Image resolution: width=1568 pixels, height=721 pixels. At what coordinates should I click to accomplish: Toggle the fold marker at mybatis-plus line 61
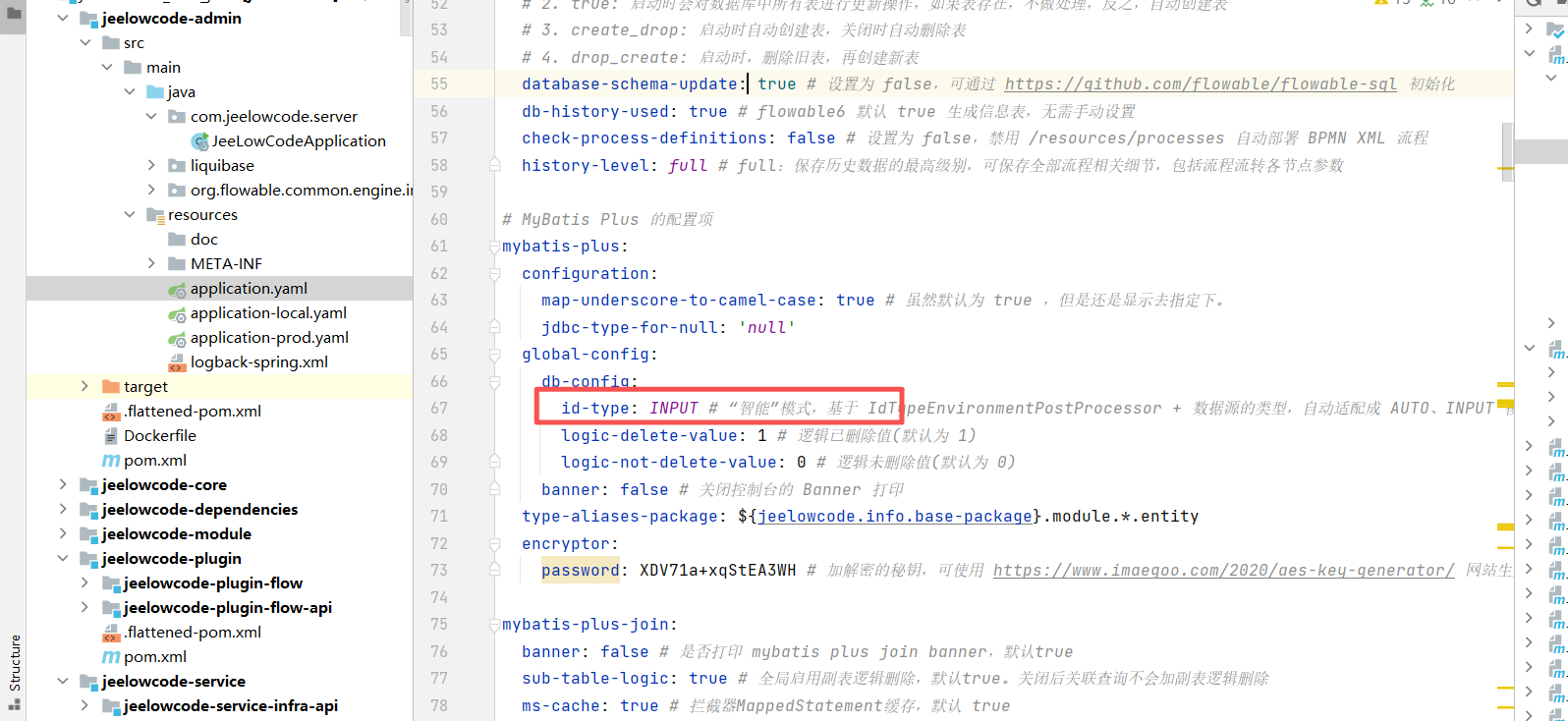point(494,247)
